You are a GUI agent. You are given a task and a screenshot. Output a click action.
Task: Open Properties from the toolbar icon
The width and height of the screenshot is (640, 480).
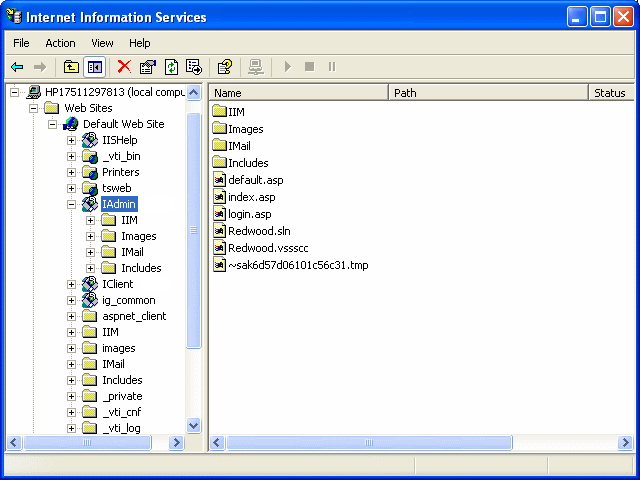coord(148,67)
